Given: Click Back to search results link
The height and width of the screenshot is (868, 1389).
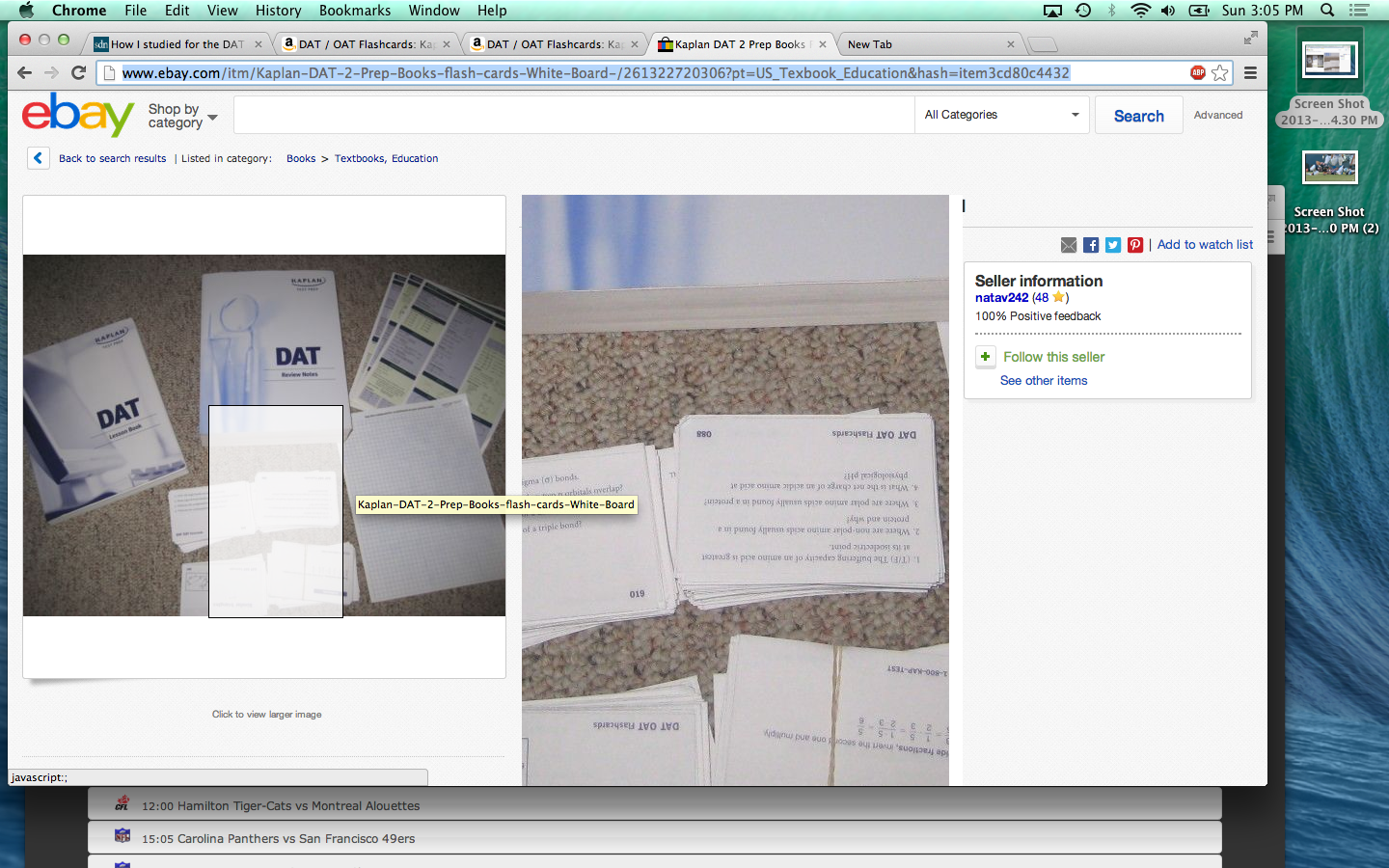Looking at the screenshot, I should pyautogui.click(x=112, y=158).
